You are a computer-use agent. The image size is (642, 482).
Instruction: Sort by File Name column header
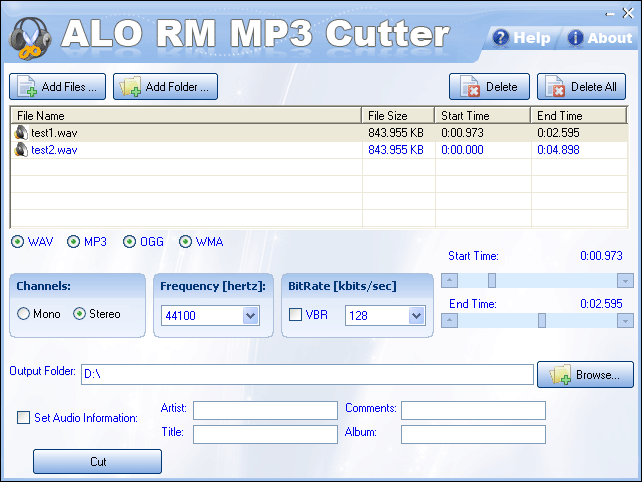point(186,115)
